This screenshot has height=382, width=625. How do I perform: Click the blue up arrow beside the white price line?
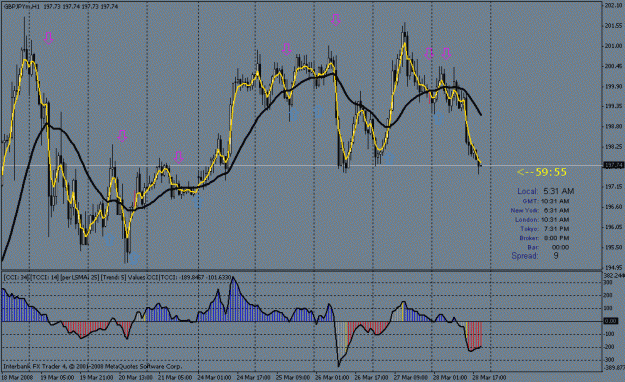coord(389,159)
